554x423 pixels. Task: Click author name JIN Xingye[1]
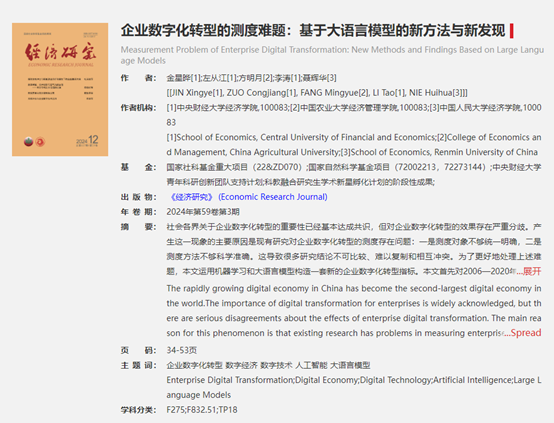point(196,93)
